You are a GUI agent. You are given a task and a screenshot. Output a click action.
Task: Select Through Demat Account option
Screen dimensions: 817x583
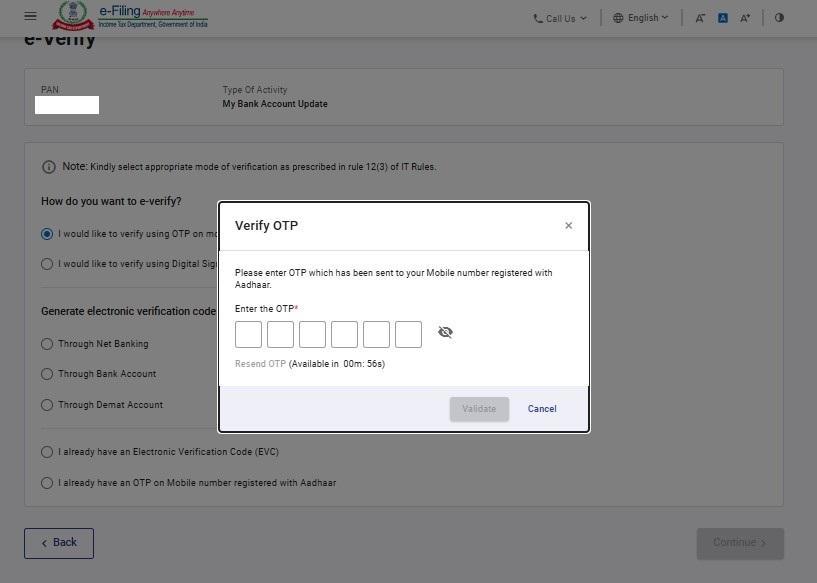click(x=47, y=405)
